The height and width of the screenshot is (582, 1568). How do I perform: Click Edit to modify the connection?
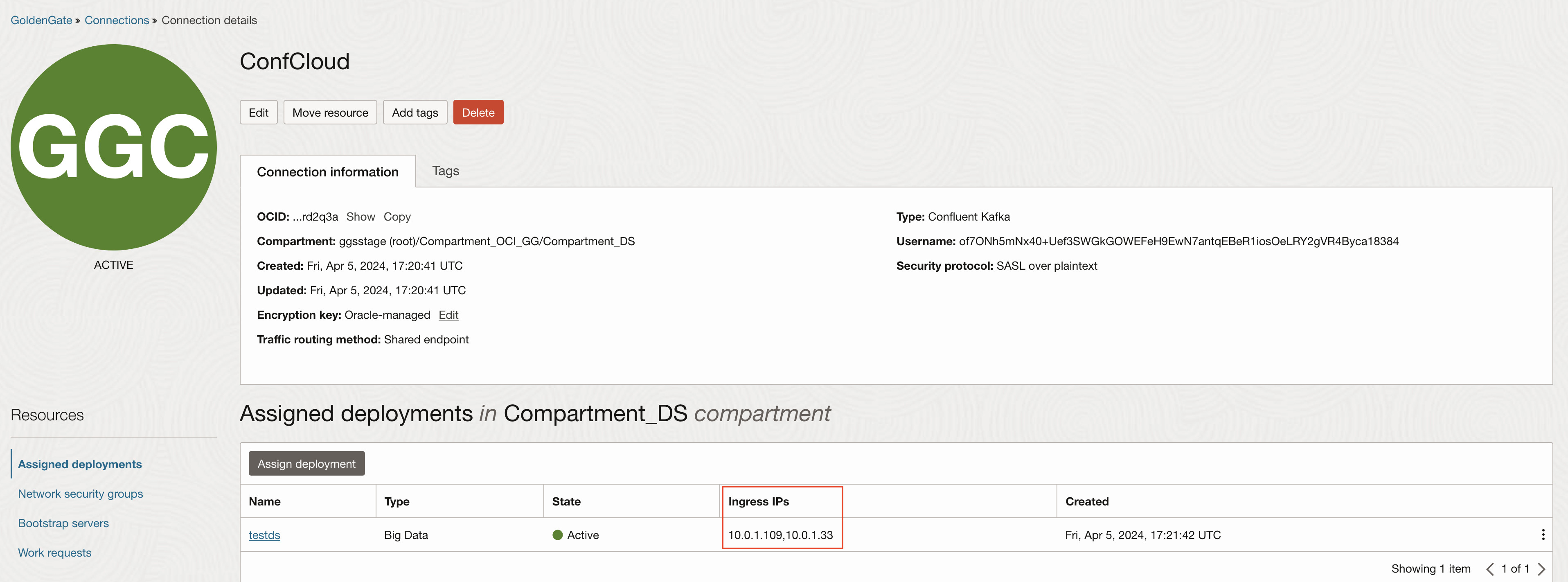pyautogui.click(x=258, y=112)
